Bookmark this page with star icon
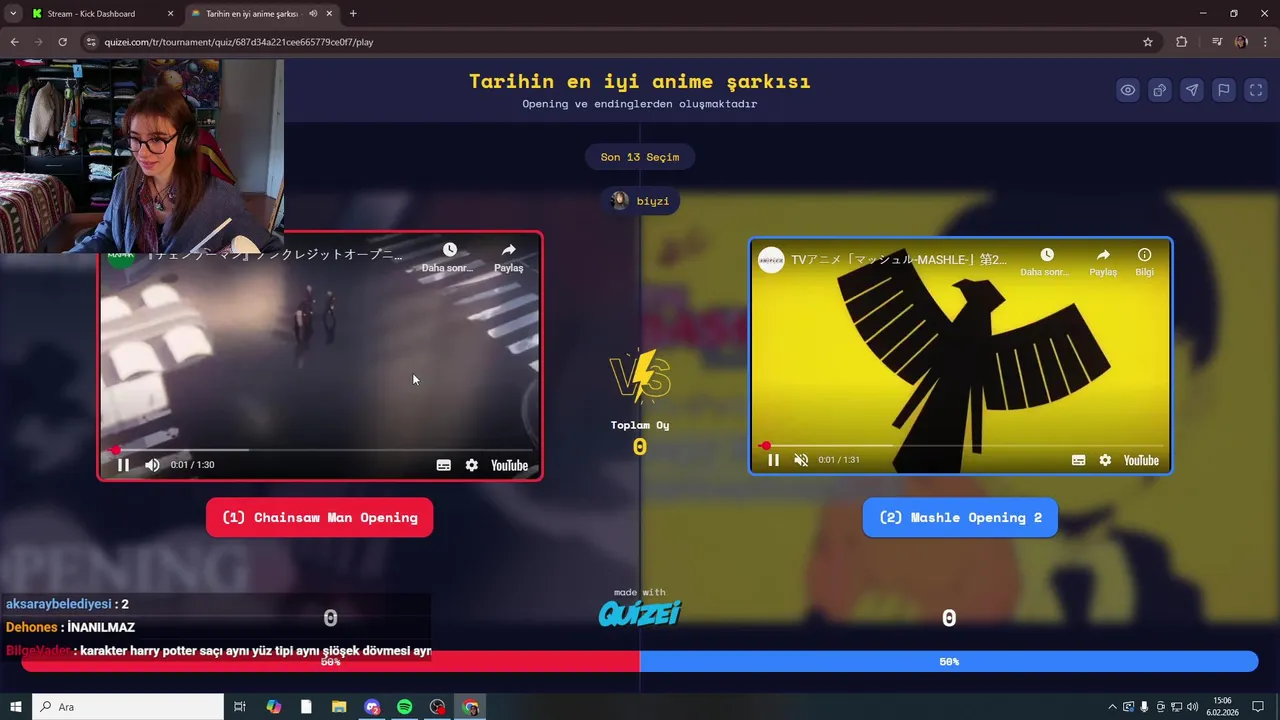This screenshot has height=720, width=1280. pos(1148,42)
